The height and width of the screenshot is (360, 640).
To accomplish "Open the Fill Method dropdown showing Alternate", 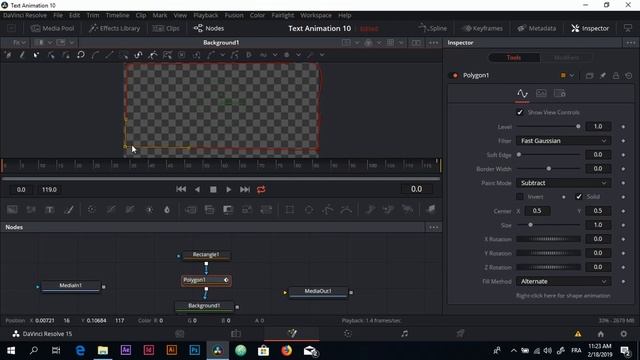I will click(x=563, y=281).
